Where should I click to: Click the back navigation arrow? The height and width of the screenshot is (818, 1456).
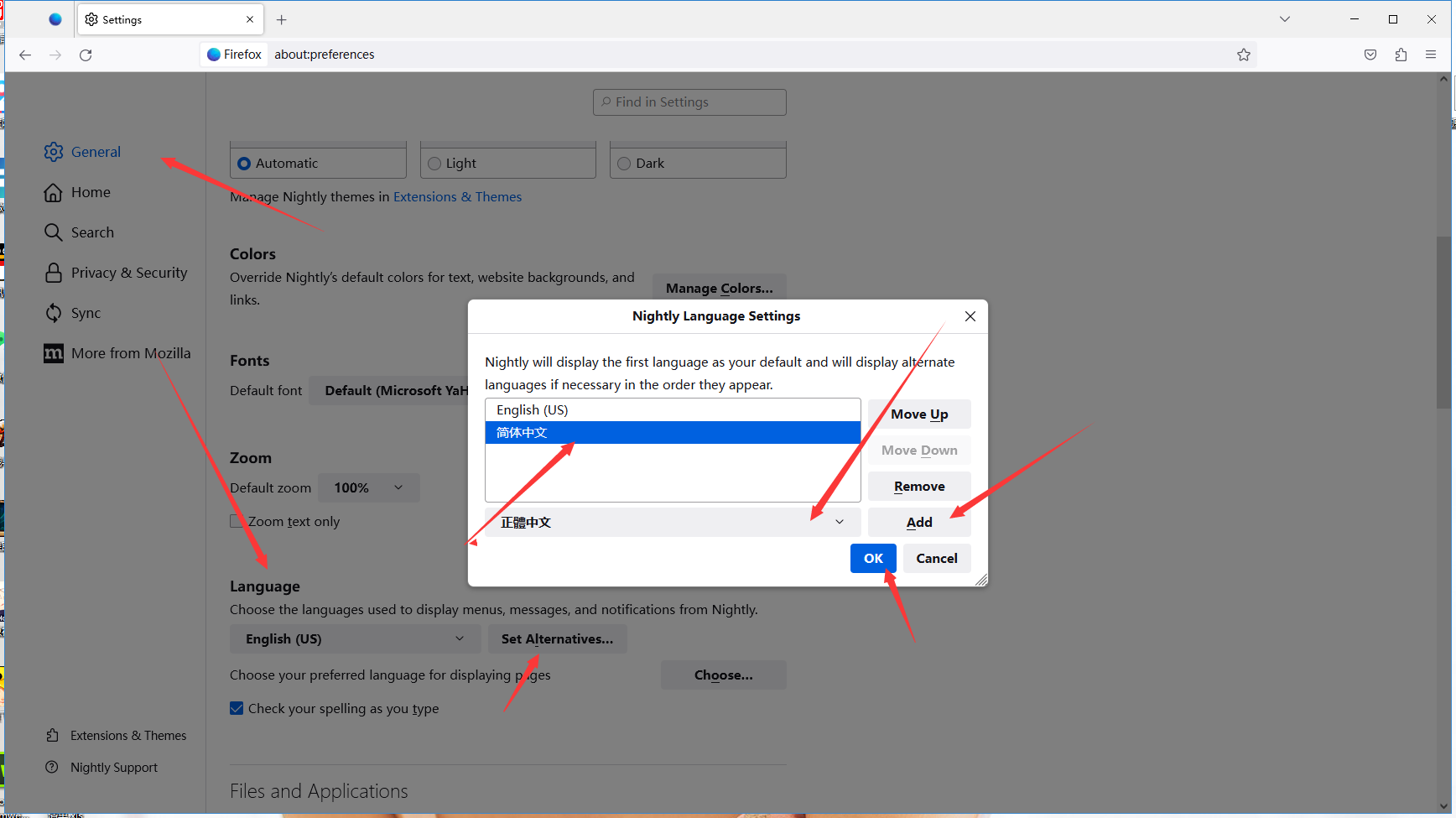(25, 55)
